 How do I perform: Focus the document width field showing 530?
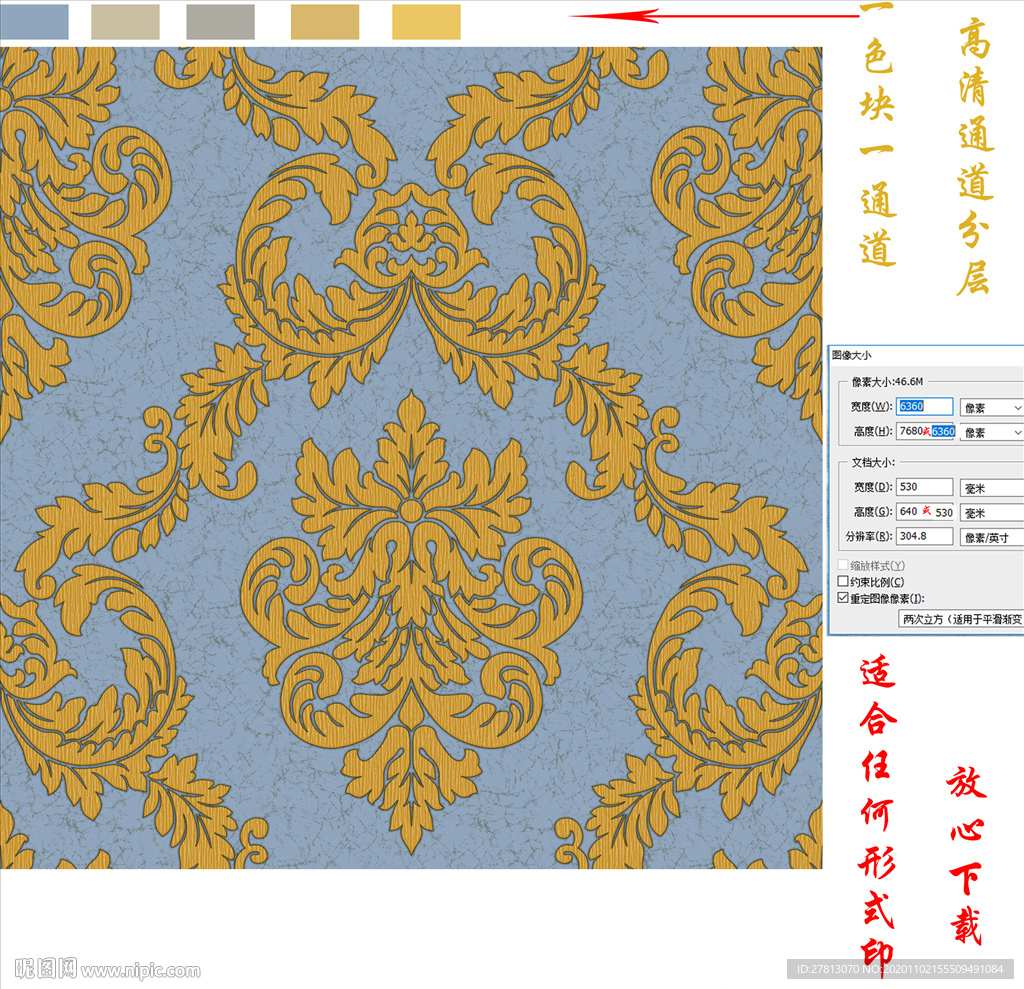coord(924,487)
